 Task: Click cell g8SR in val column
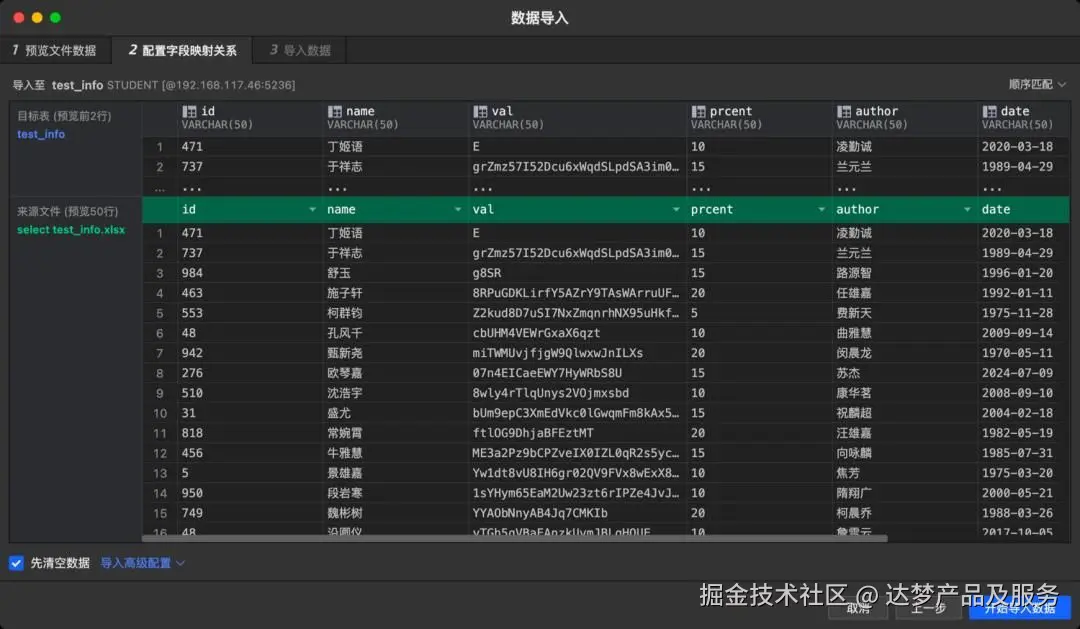point(486,273)
